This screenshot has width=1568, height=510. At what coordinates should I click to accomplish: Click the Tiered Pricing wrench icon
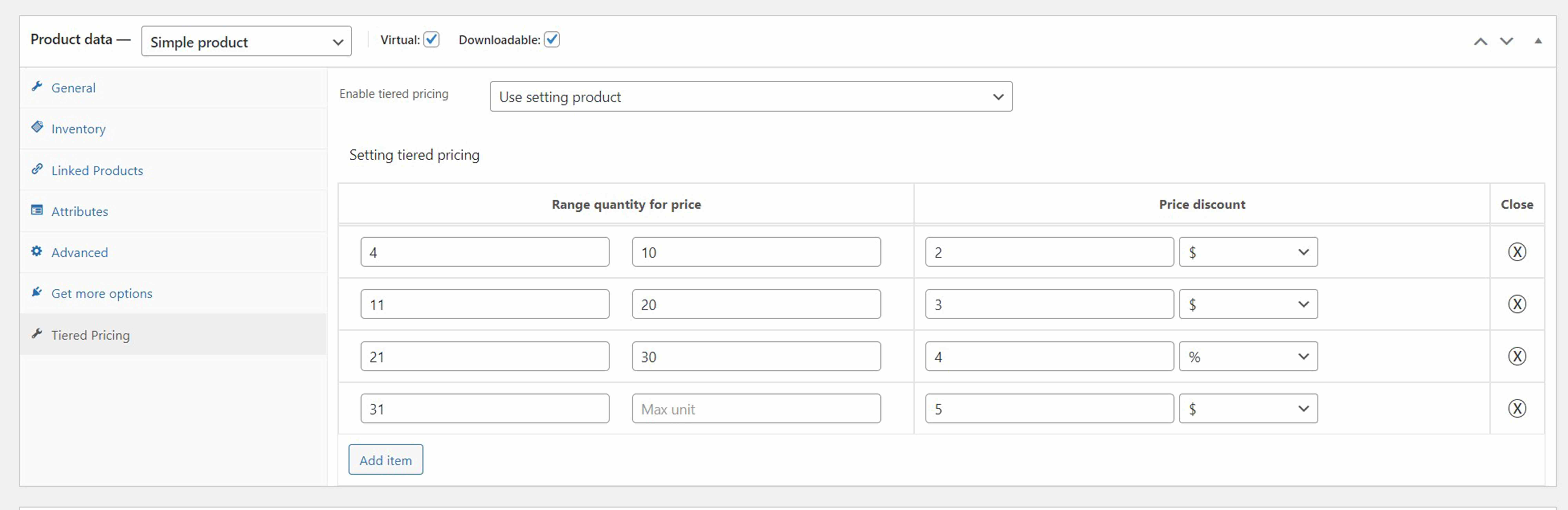(x=37, y=334)
